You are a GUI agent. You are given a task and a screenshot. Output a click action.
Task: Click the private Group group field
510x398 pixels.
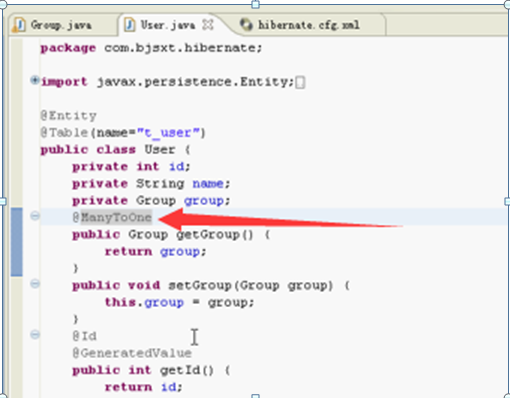(x=151, y=201)
